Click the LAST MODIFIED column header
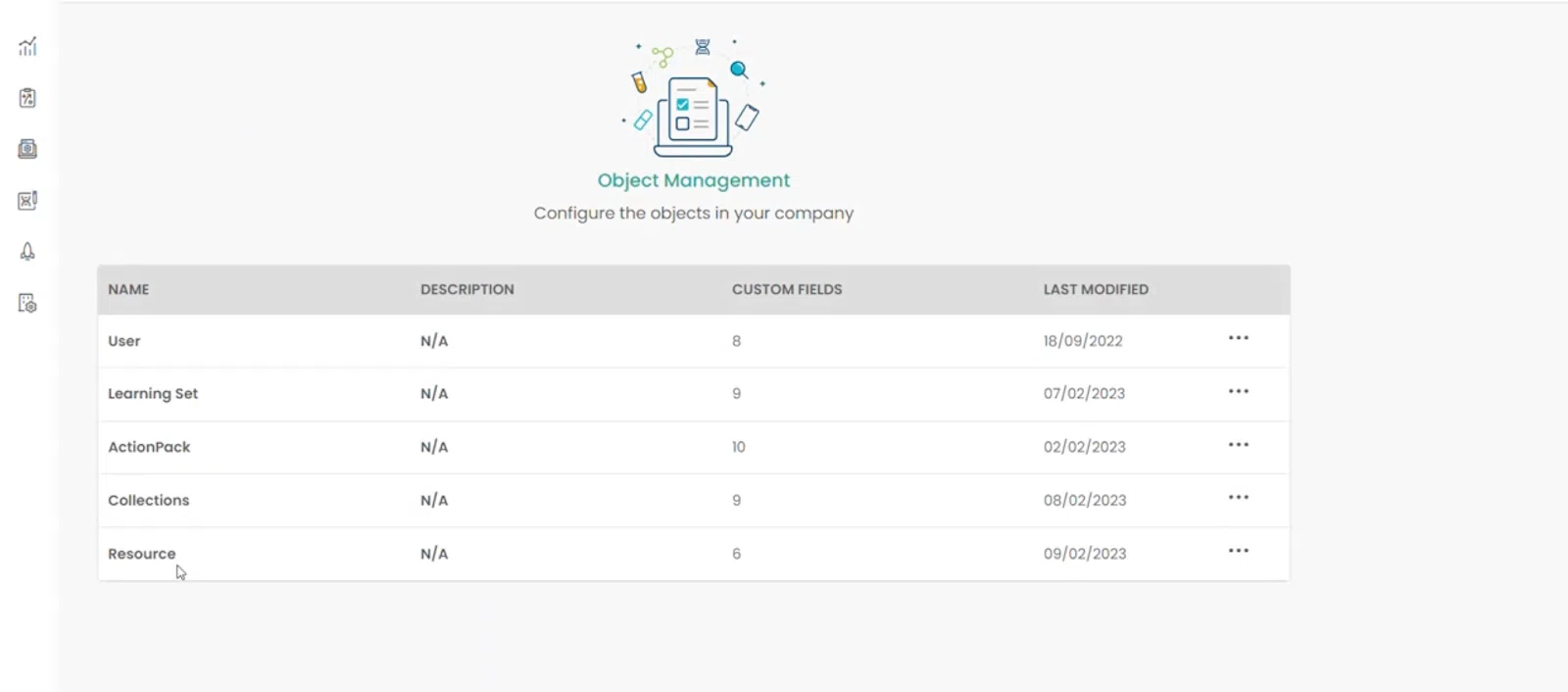The height and width of the screenshot is (692, 1568). click(x=1095, y=289)
